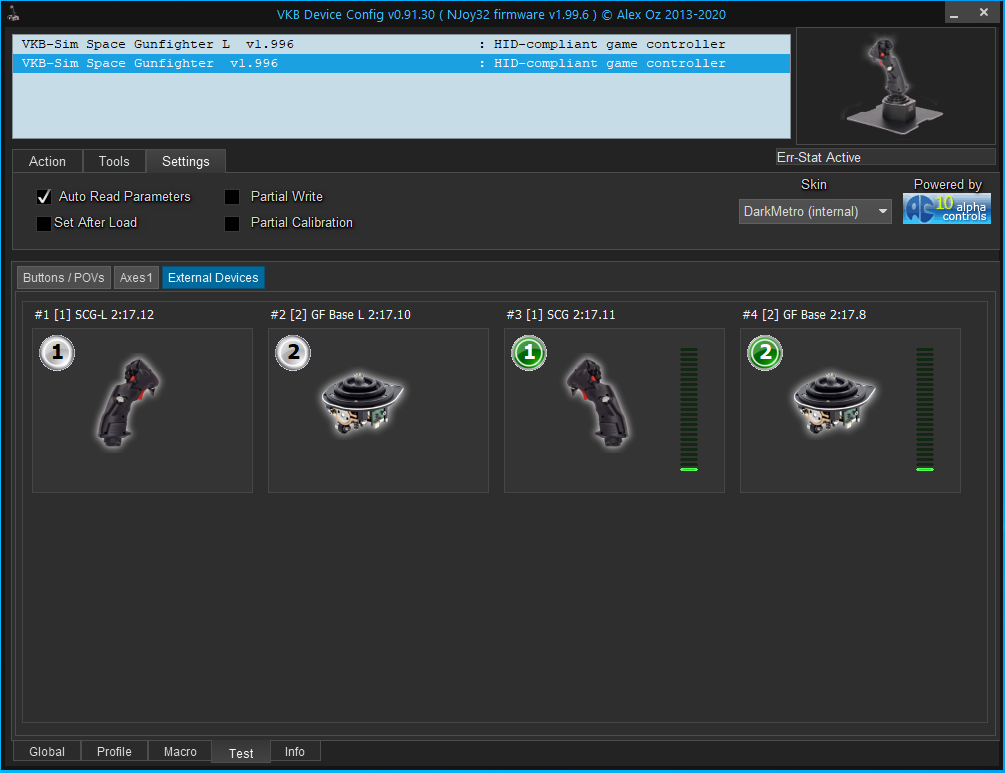Click the GF Base gimbal icon in device #4

coord(835,406)
